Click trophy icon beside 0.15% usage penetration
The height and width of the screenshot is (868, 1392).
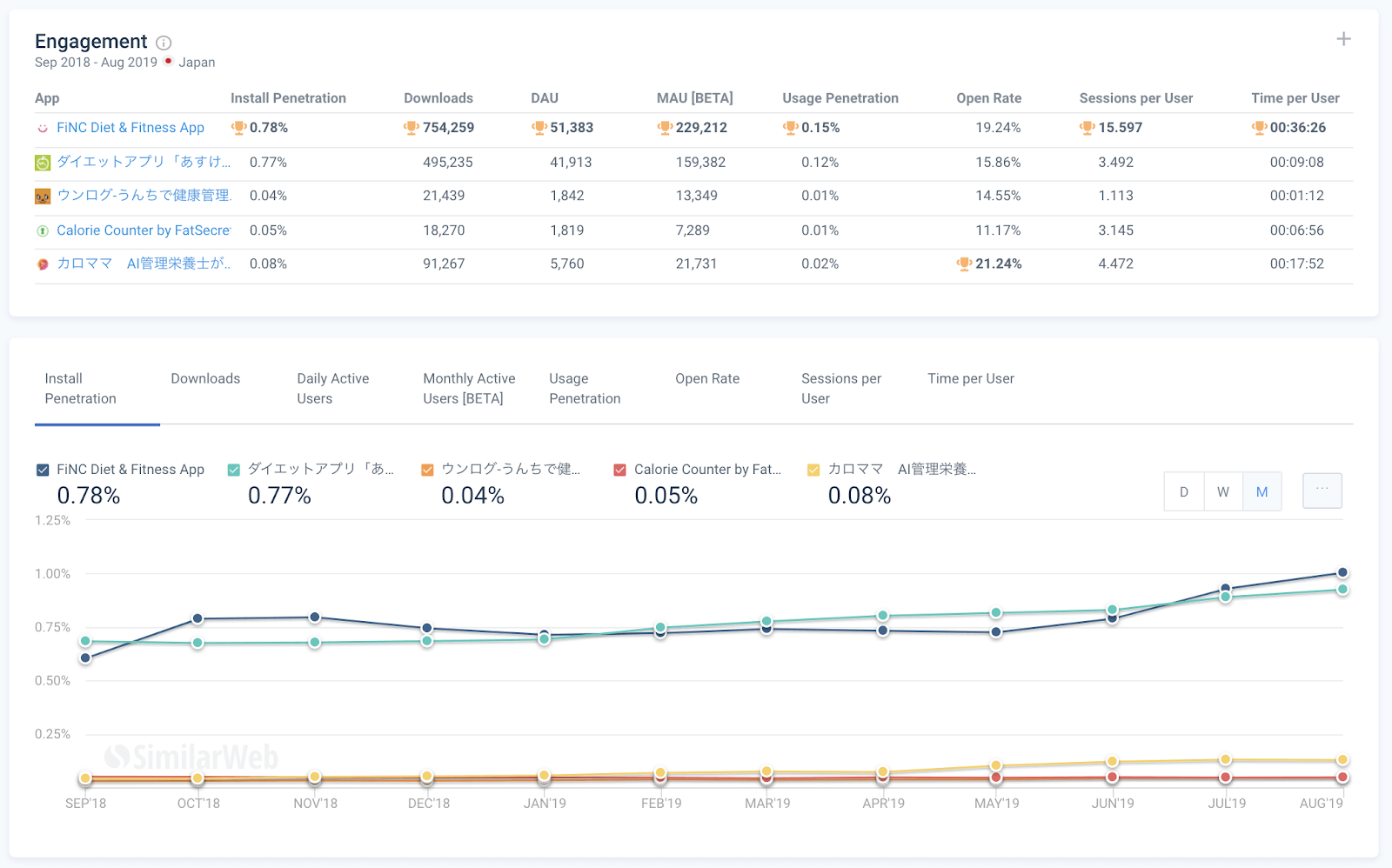click(x=790, y=128)
